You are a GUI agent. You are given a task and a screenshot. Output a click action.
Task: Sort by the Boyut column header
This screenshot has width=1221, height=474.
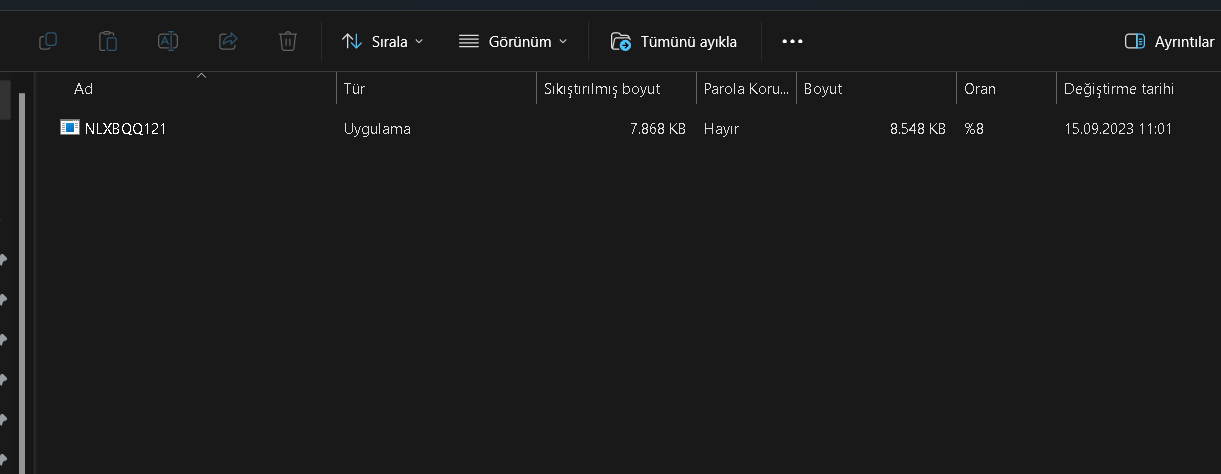click(x=823, y=89)
